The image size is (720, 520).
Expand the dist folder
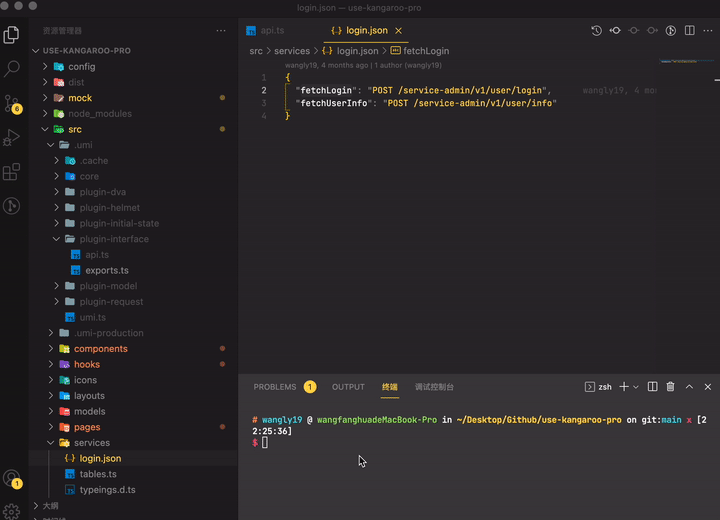45,82
